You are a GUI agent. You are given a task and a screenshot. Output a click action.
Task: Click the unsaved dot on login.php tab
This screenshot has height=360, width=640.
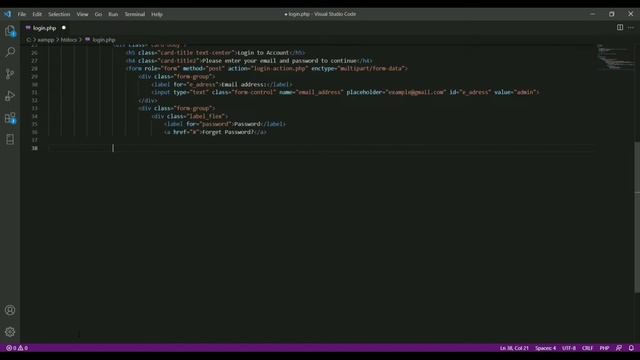point(64,28)
